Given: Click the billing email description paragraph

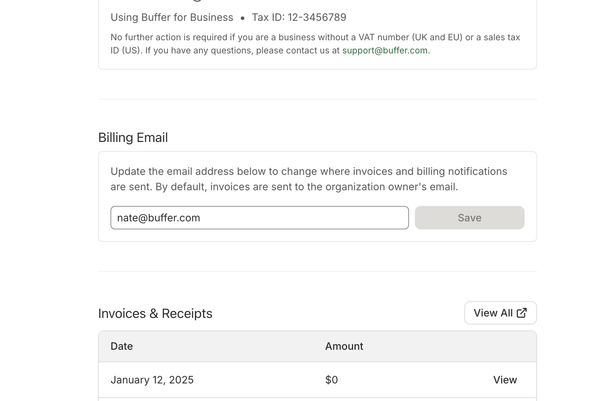Looking at the screenshot, I should tap(308, 179).
